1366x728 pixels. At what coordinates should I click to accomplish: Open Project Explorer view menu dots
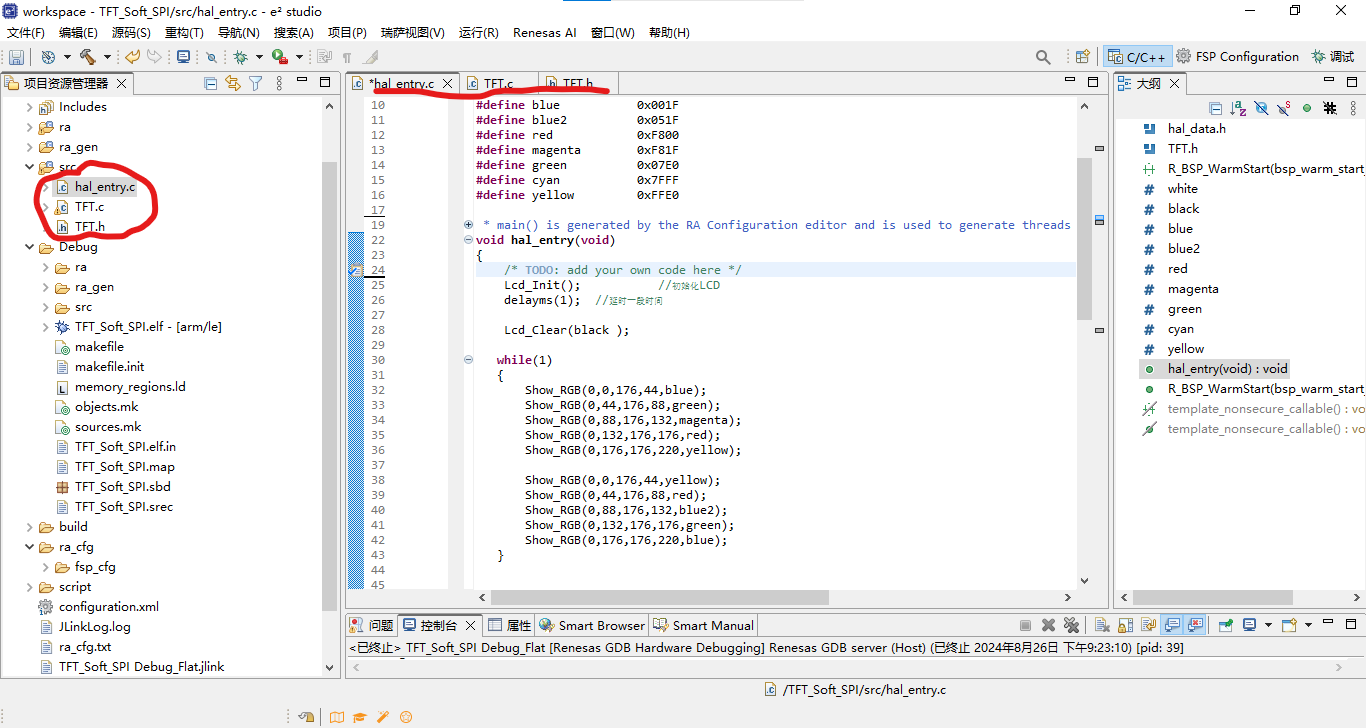pos(277,83)
